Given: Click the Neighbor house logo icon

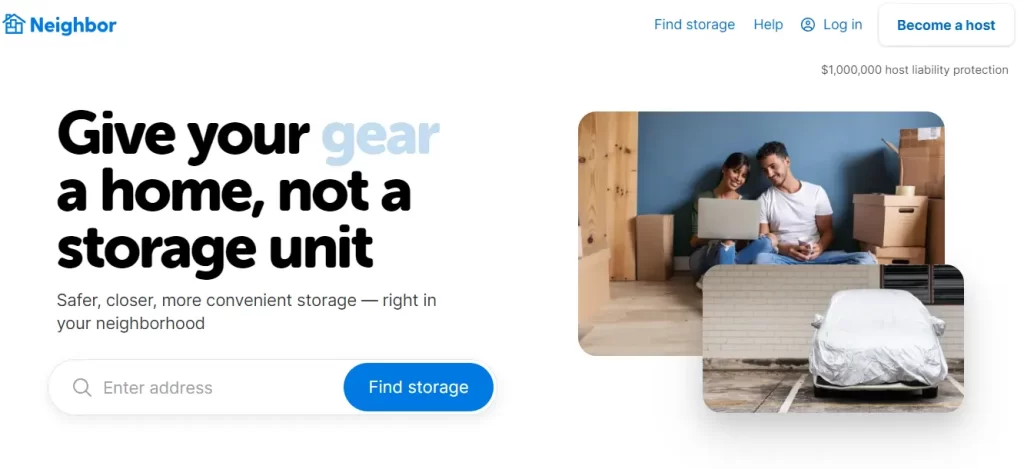Looking at the screenshot, I should click(x=14, y=24).
